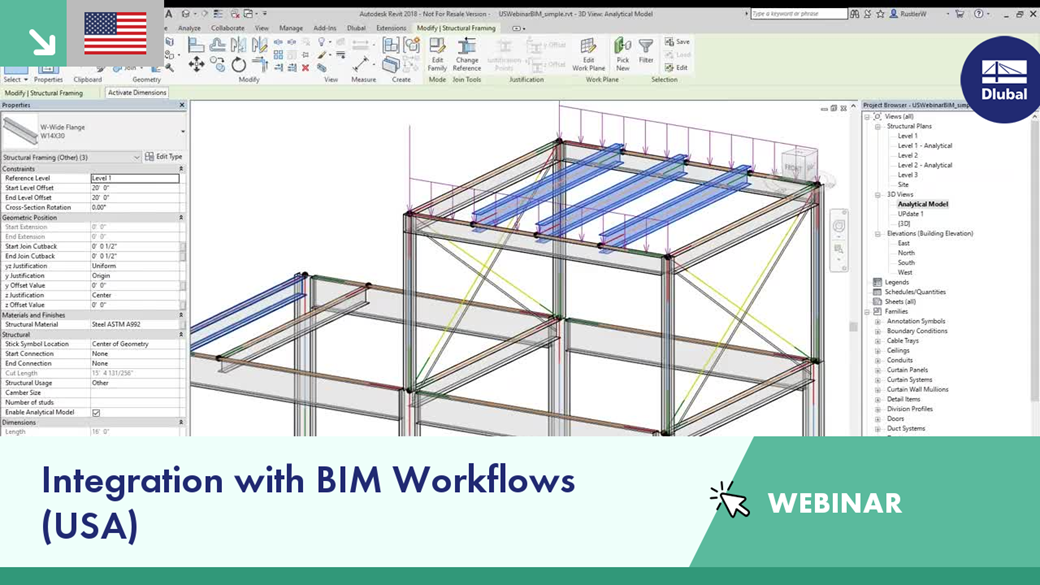Switch to the Dlubal ribbon tab
Image resolution: width=1040 pixels, height=585 pixels.
[x=356, y=29]
